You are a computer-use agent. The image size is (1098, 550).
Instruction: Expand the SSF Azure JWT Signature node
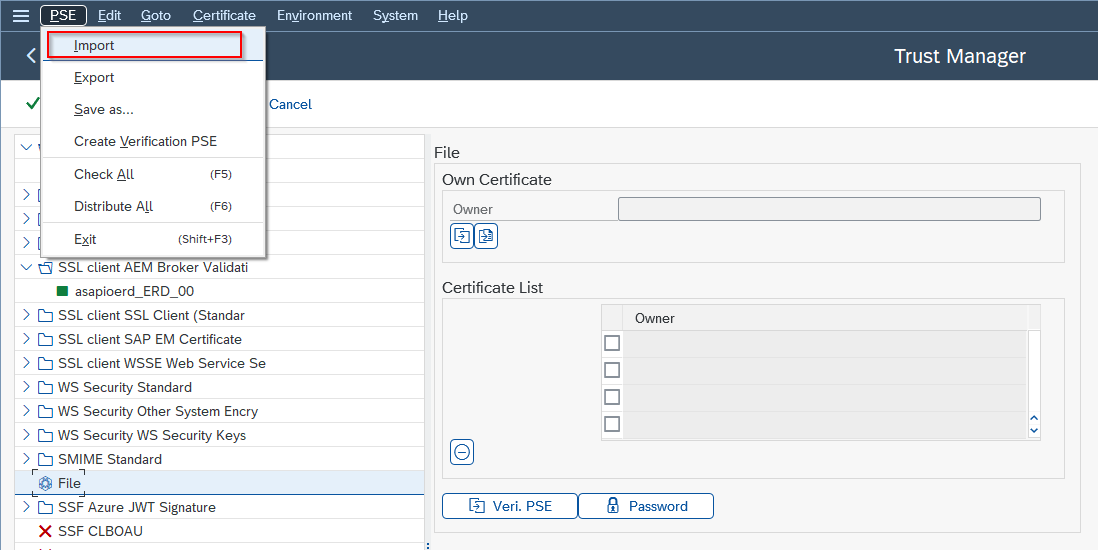pyautogui.click(x=27, y=507)
